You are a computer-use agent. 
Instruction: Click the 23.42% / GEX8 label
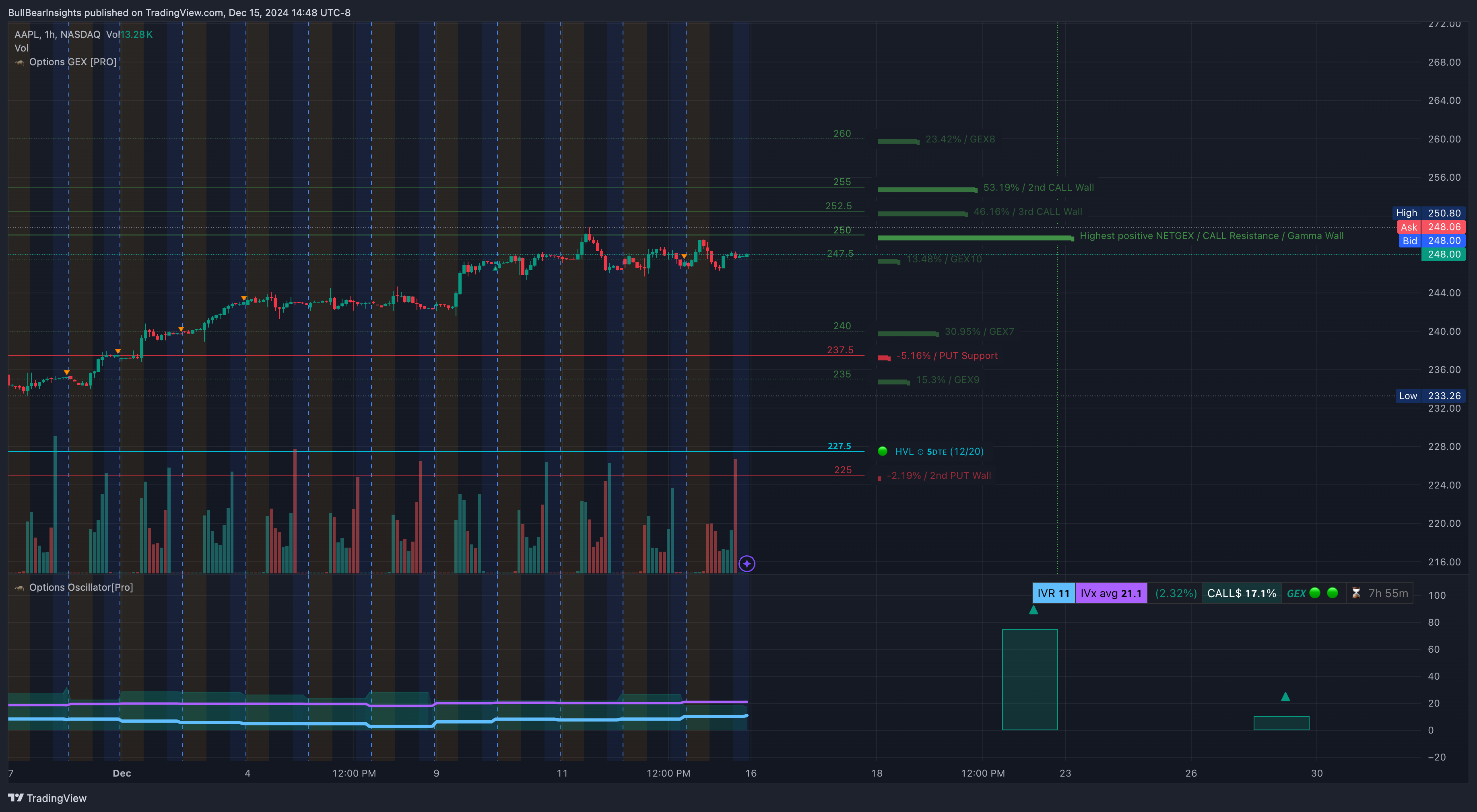coord(960,139)
